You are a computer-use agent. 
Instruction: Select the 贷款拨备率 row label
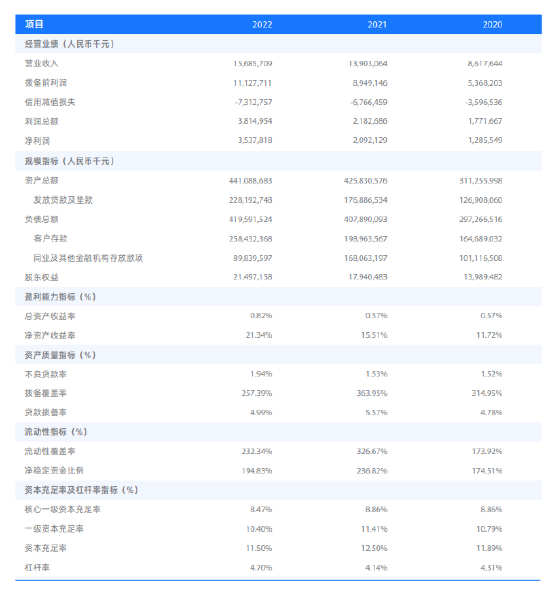click(45, 412)
